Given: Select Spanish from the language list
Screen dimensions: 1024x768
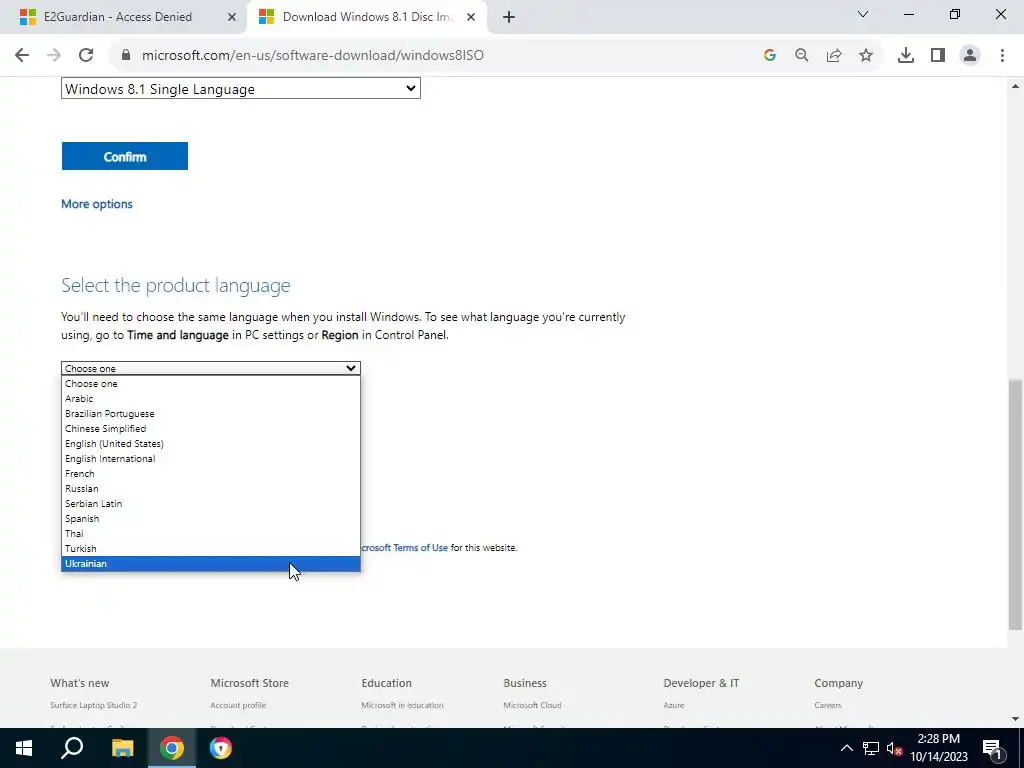Looking at the screenshot, I should (210, 519).
